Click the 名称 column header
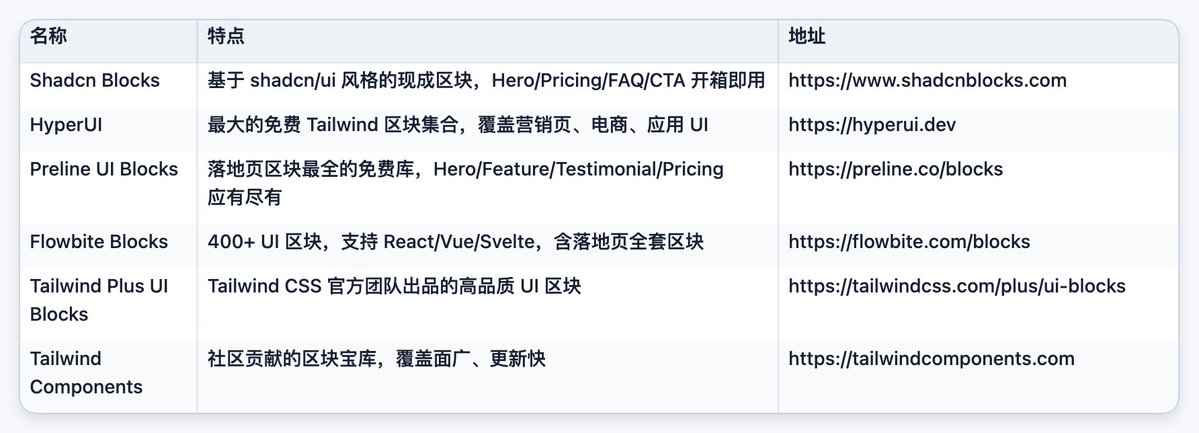The width and height of the screenshot is (1199, 433). point(48,36)
